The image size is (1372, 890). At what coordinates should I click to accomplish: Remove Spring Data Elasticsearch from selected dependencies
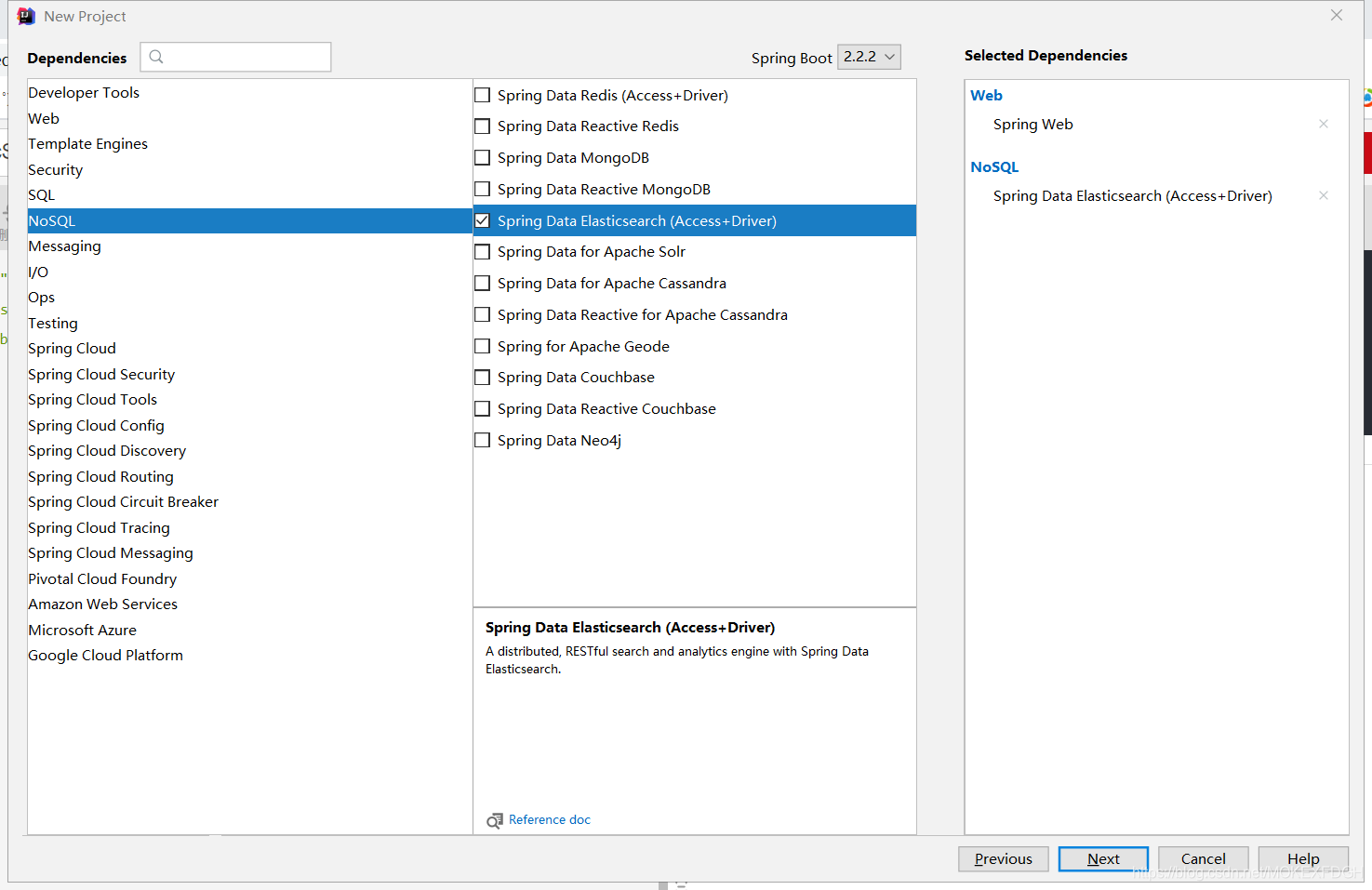(x=1323, y=195)
